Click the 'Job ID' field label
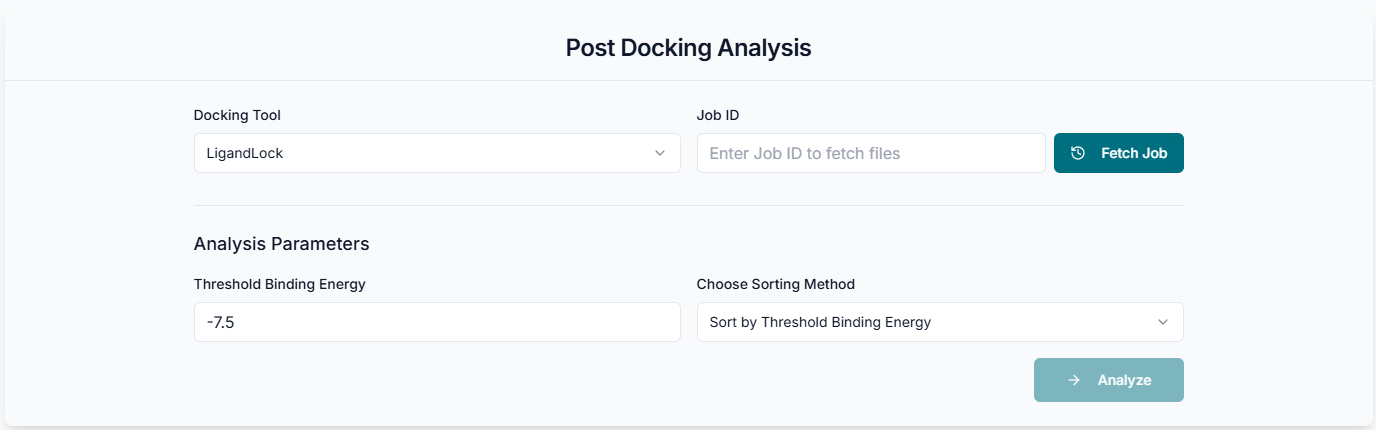 pyautogui.click(x=717, y=115)
